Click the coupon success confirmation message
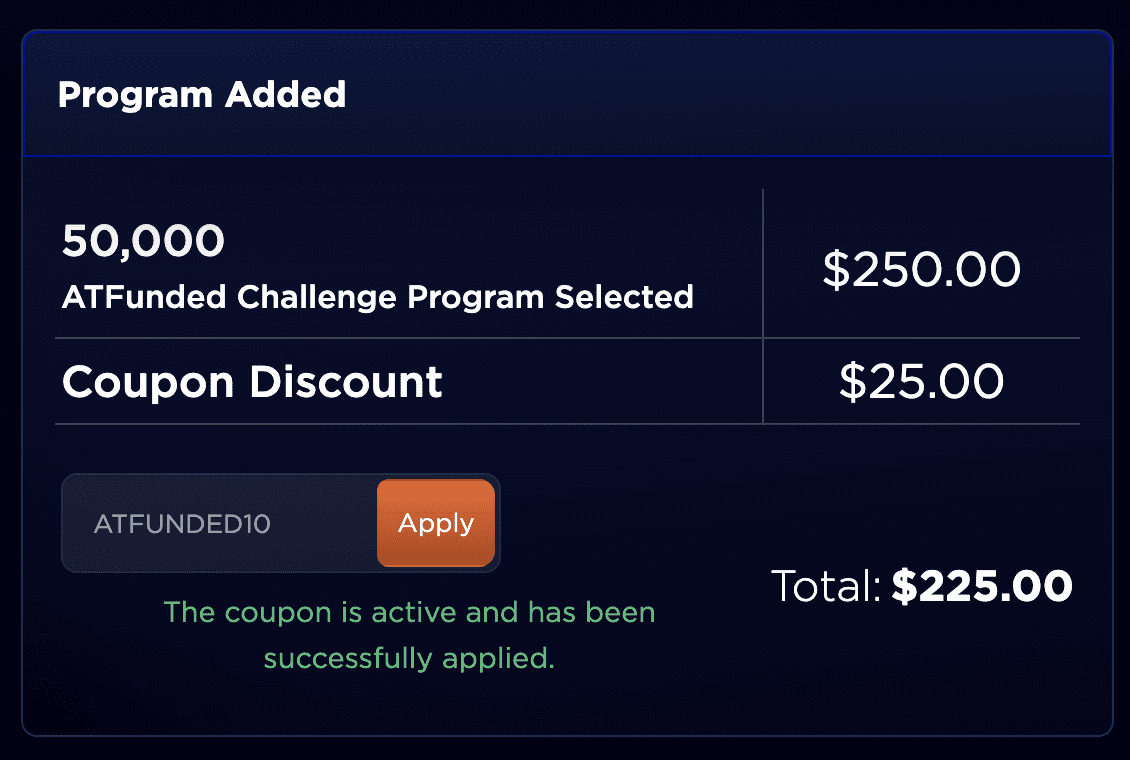Screen dimensions: 1130x760 click(410, 635)
